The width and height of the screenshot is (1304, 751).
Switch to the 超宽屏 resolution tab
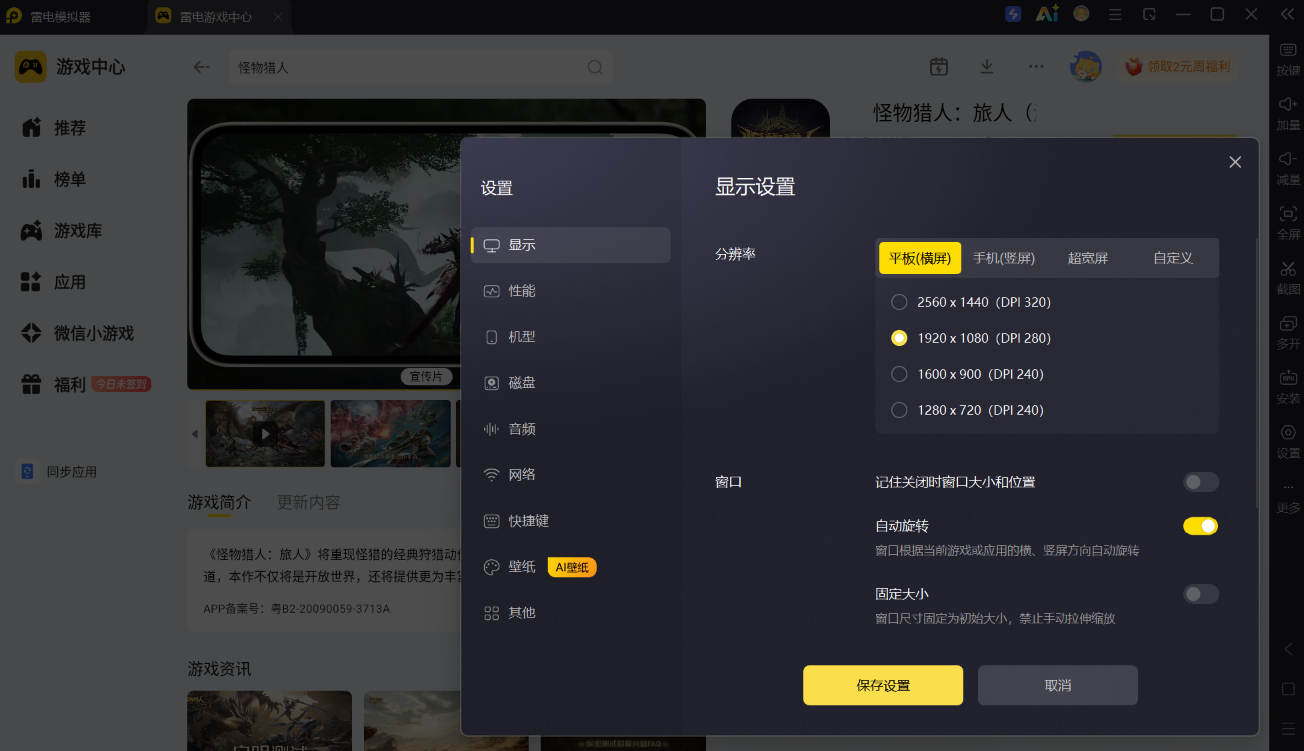pos(1088,258)
